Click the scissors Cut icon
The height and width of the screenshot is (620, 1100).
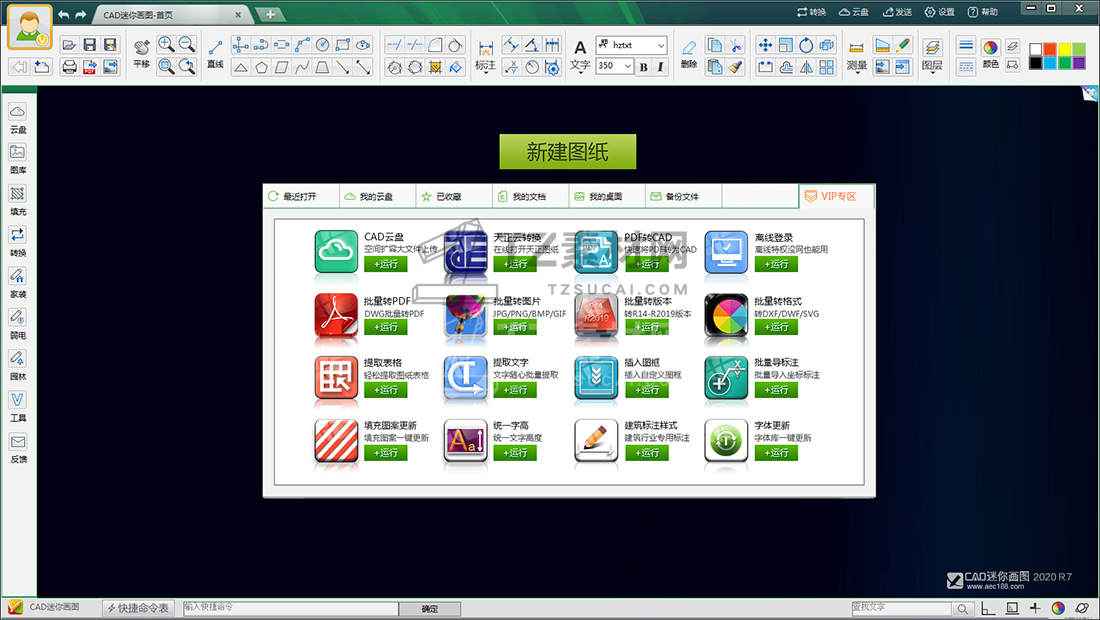(x=735, y=45)
